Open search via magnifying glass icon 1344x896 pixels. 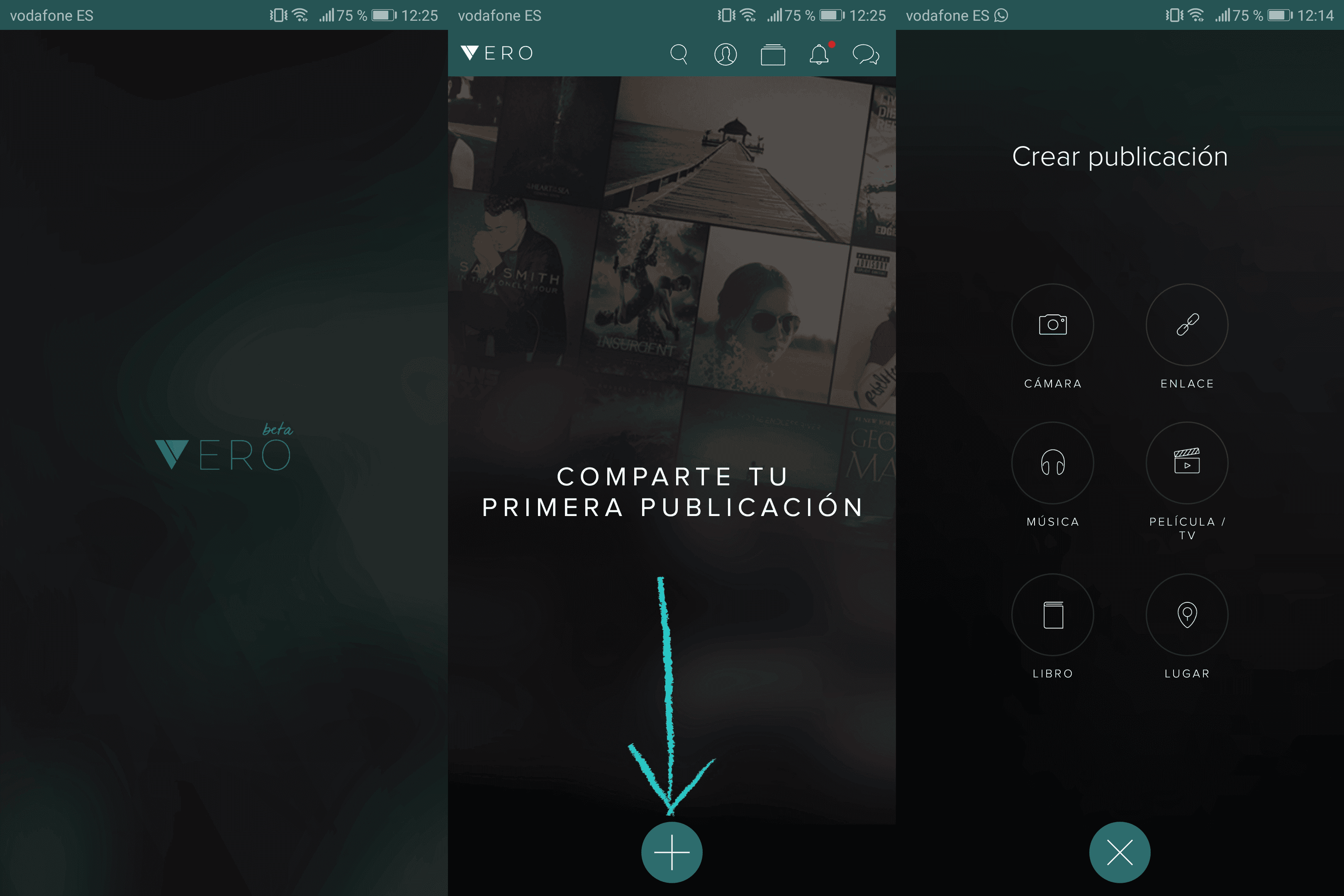coord(678,54)
